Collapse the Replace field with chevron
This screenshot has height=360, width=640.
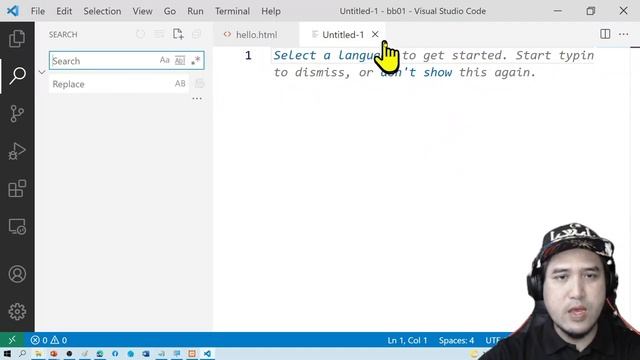42,72
